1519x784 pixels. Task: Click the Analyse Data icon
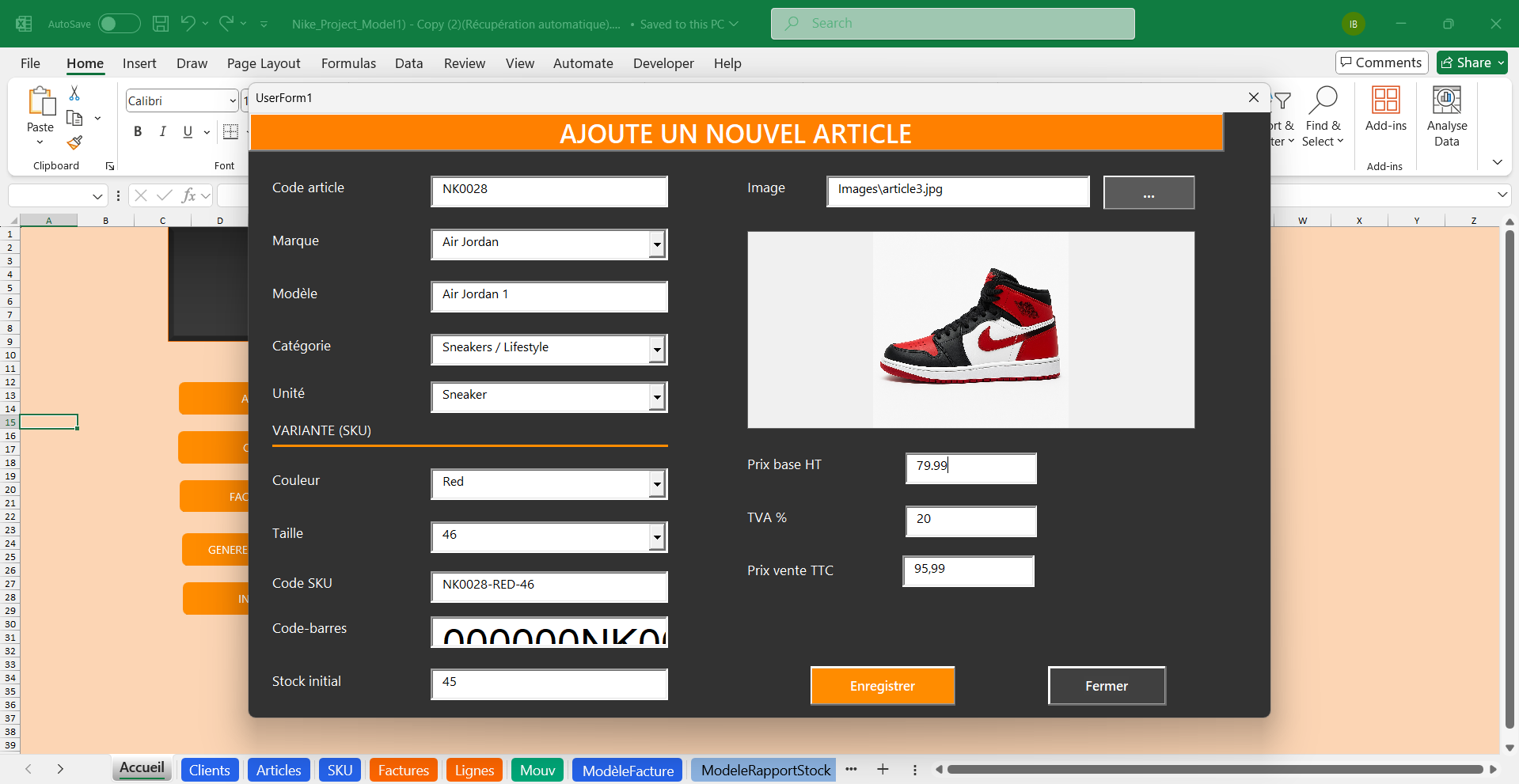1446,101
